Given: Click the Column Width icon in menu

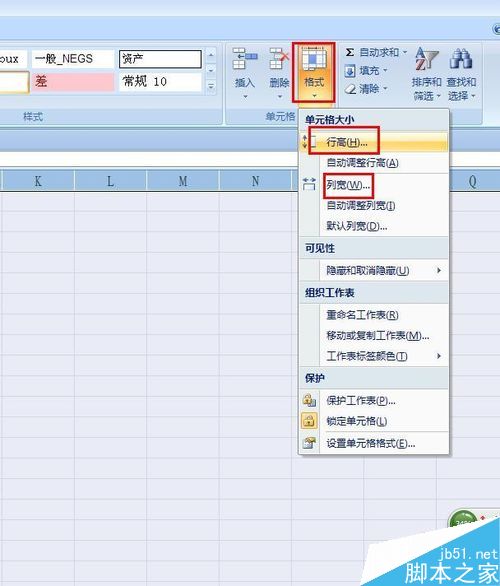Looking at the screenshot, I should coord(309,184).
